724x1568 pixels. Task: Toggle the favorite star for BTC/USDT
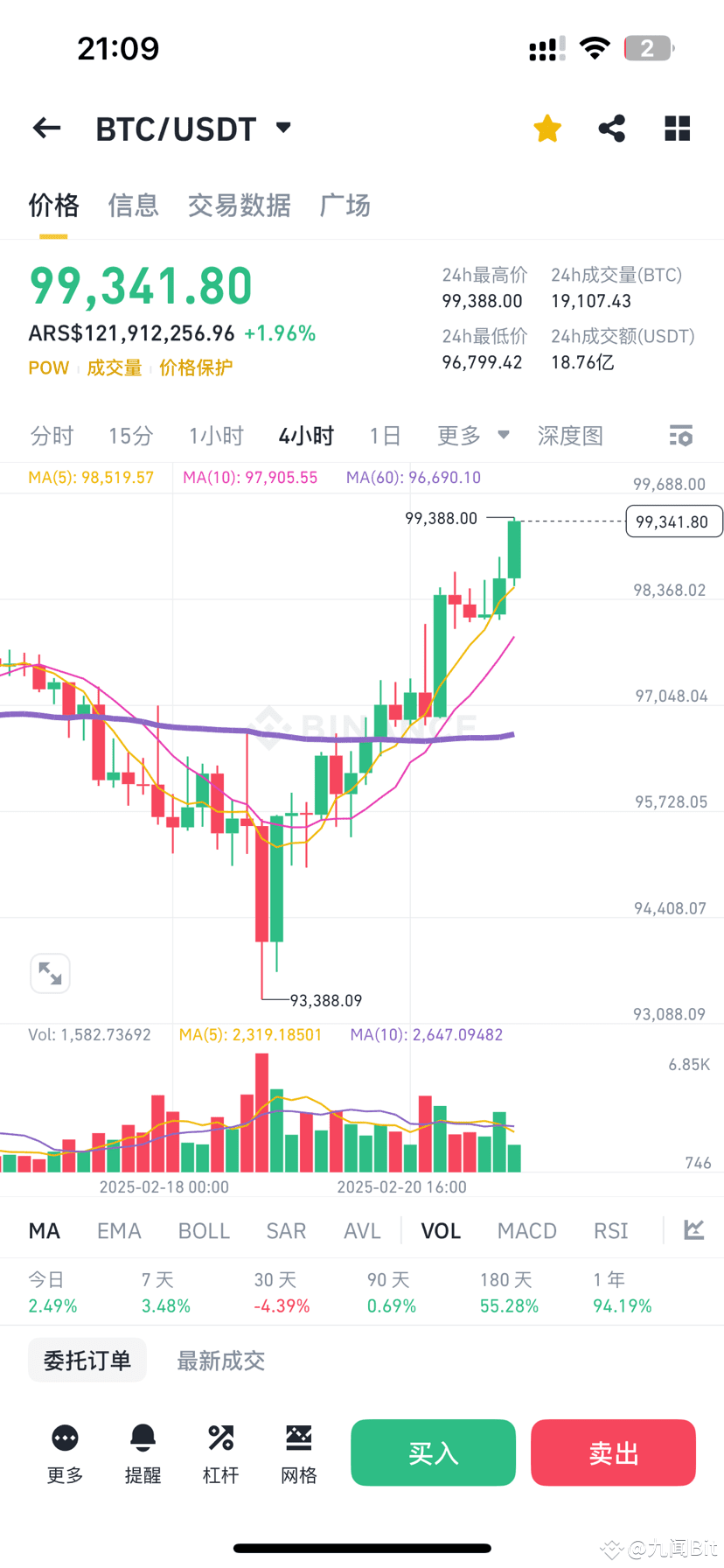click(x=546, y=128)
